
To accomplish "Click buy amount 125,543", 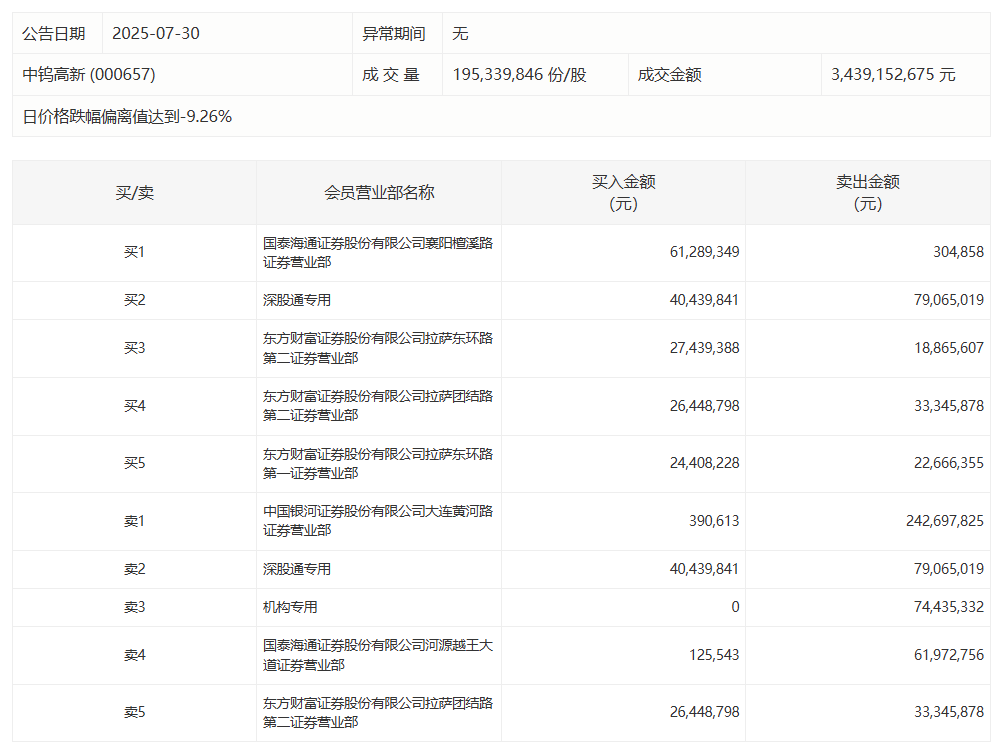I will click(x=714, y=655).
